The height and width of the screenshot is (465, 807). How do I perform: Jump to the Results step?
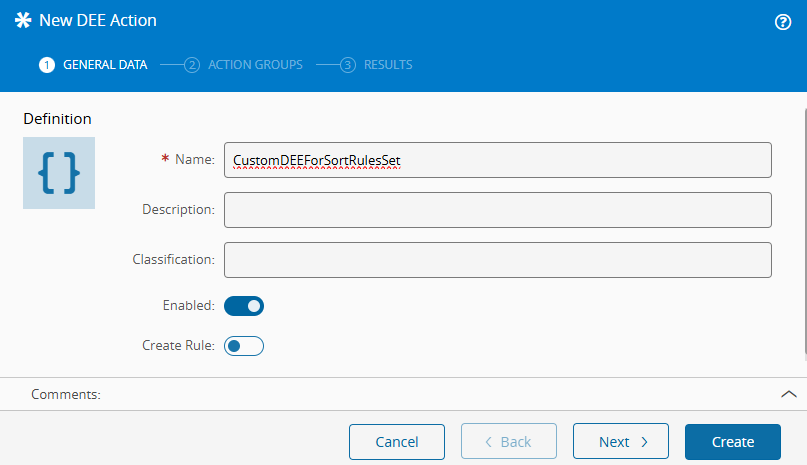coord(387,65)
